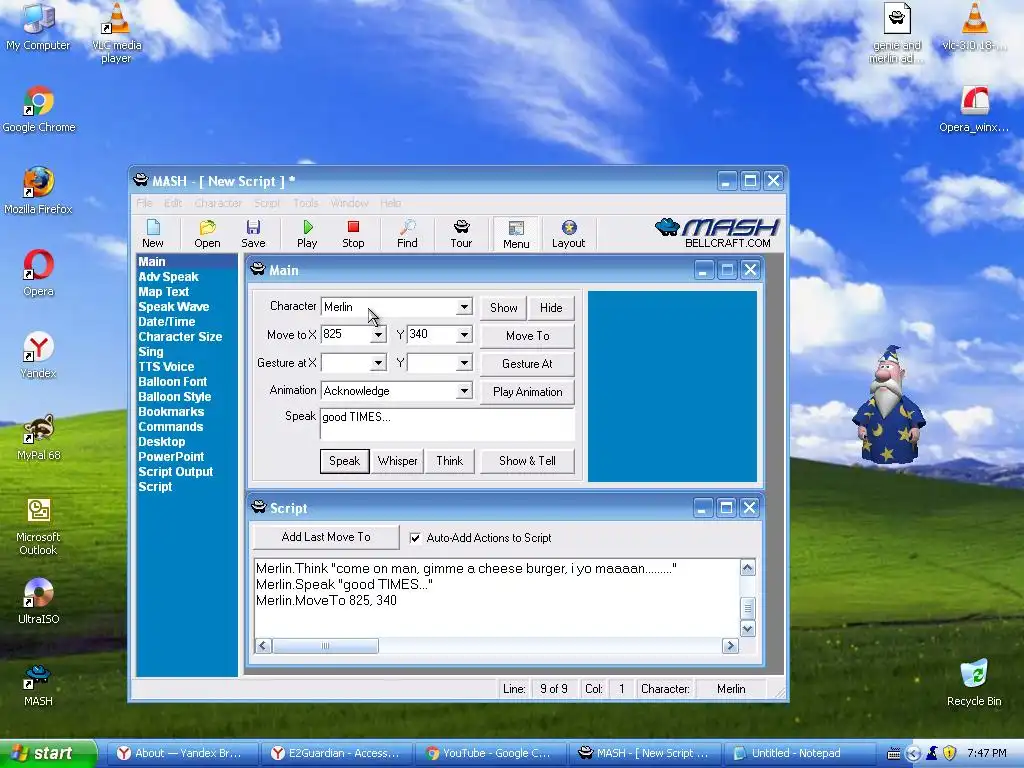
Task: Click the Play Animation button
Action: [x=528, y=392]
